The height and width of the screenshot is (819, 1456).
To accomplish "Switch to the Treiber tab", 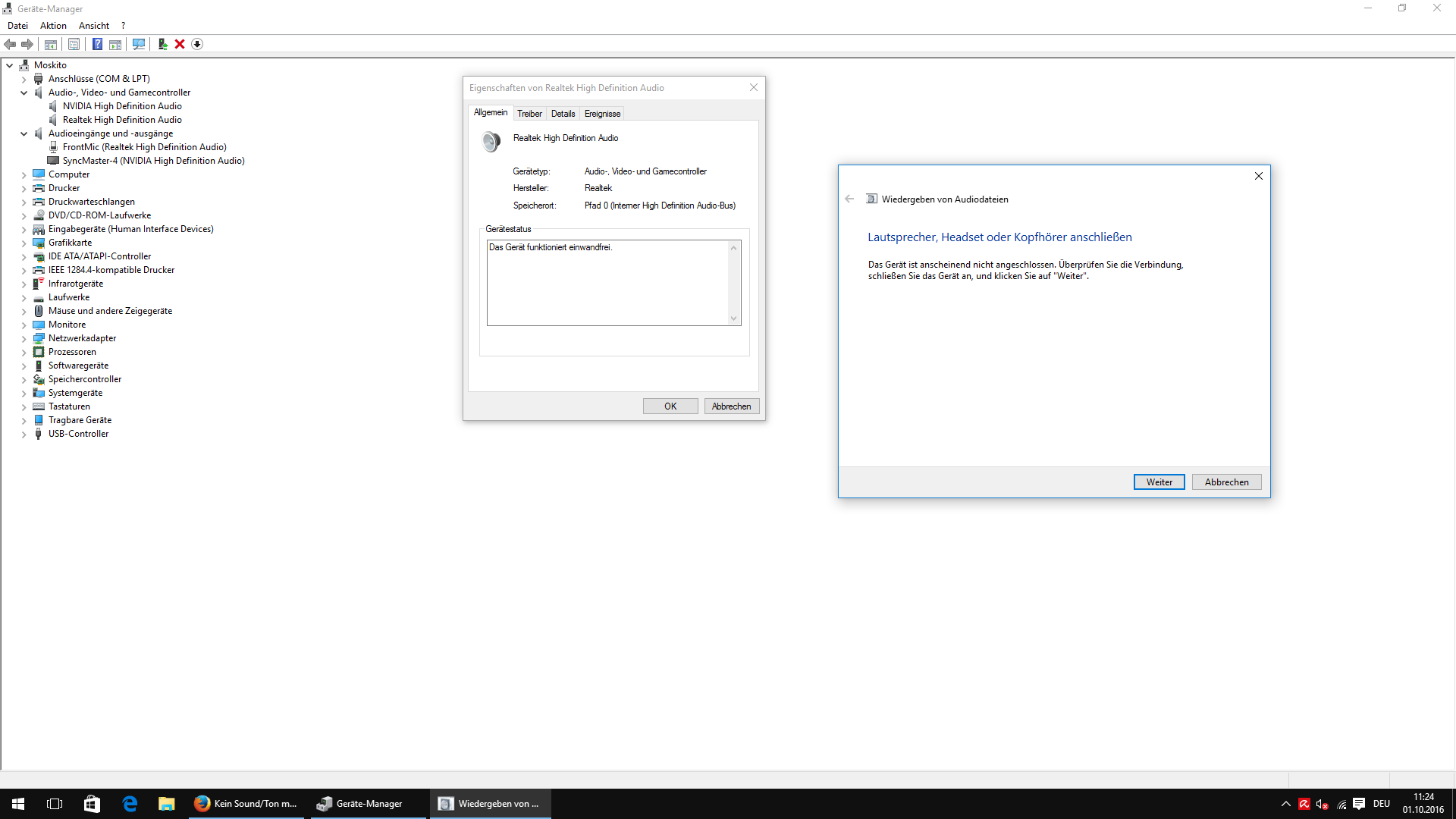I will [x=529, y=114].
